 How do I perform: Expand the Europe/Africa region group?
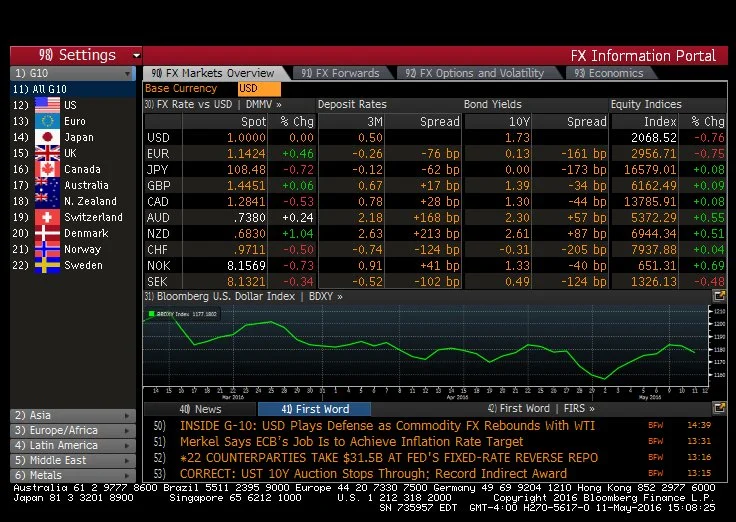click(x=73, y=430)
